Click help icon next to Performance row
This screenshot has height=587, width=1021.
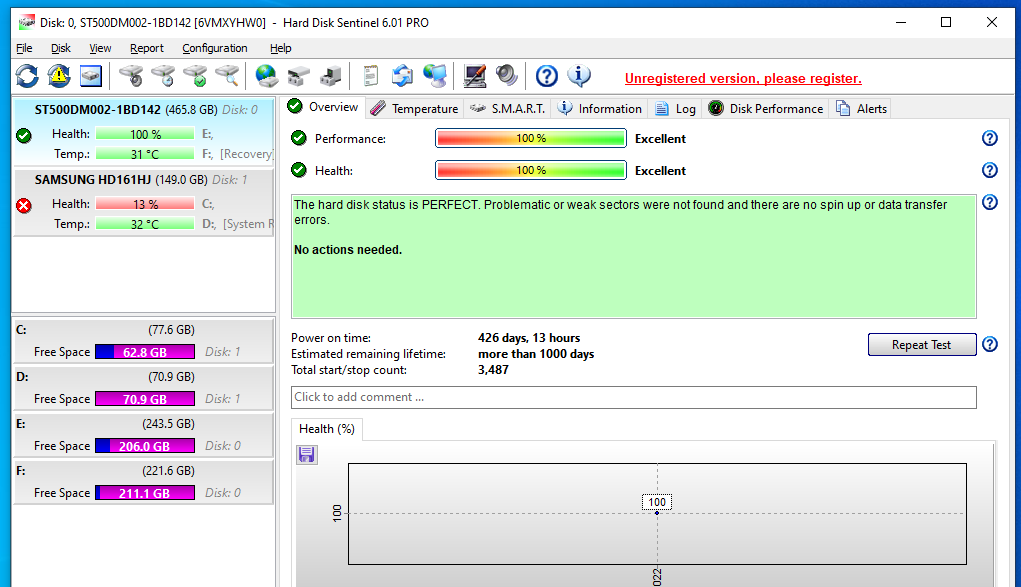pyautogui.click(x=989, y=139)
